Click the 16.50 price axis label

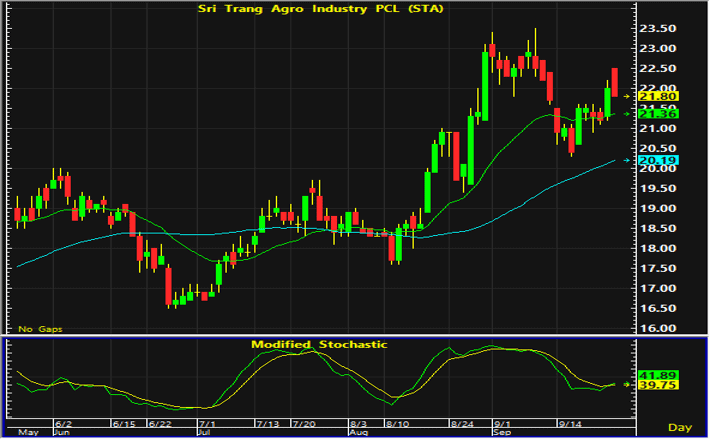tap(657, 308)
